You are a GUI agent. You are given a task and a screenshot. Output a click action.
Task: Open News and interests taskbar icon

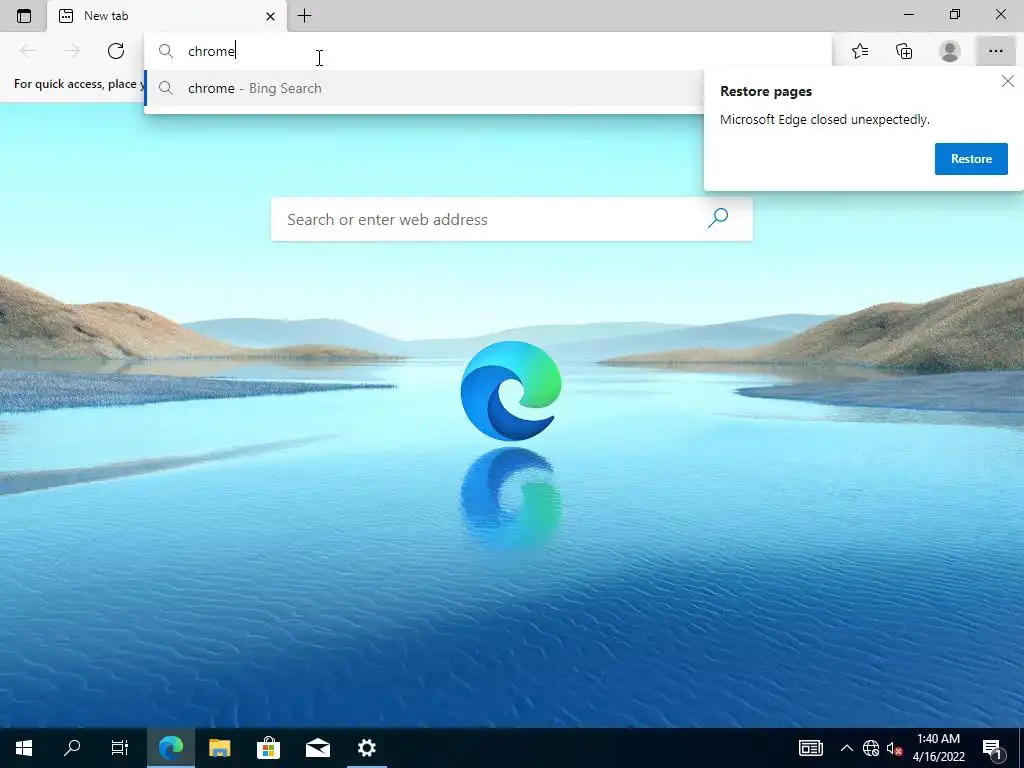pos(810,748)
